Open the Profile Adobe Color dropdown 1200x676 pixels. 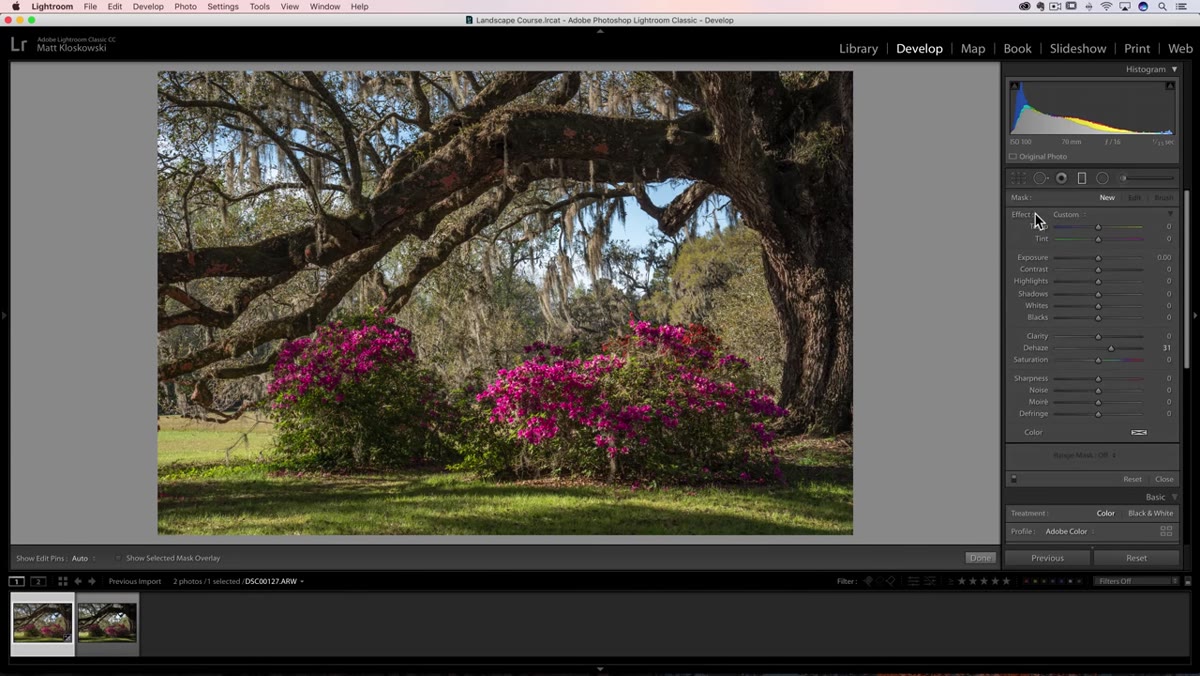coord(1068,531)
